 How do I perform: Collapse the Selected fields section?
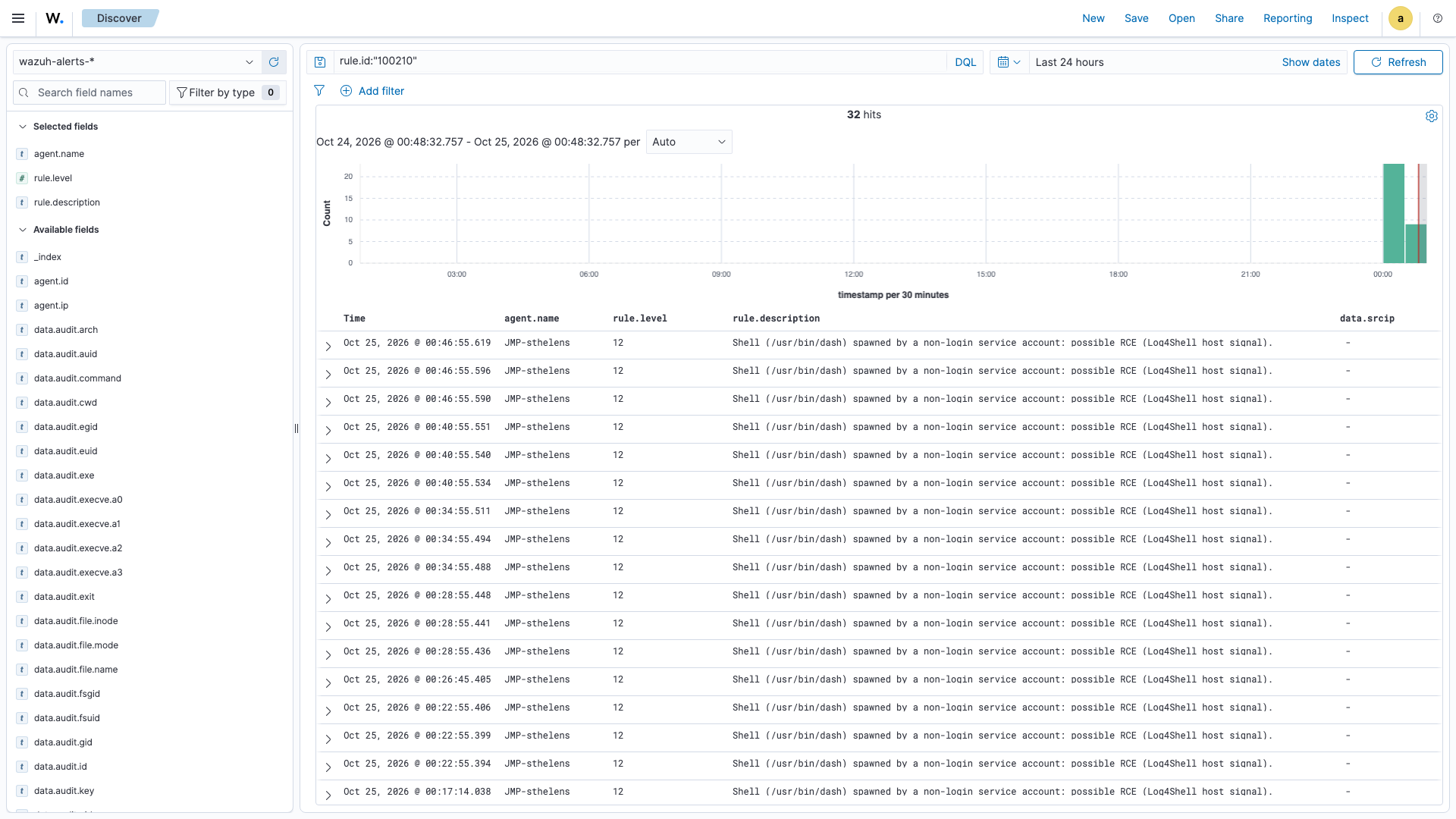click(23, 127)
